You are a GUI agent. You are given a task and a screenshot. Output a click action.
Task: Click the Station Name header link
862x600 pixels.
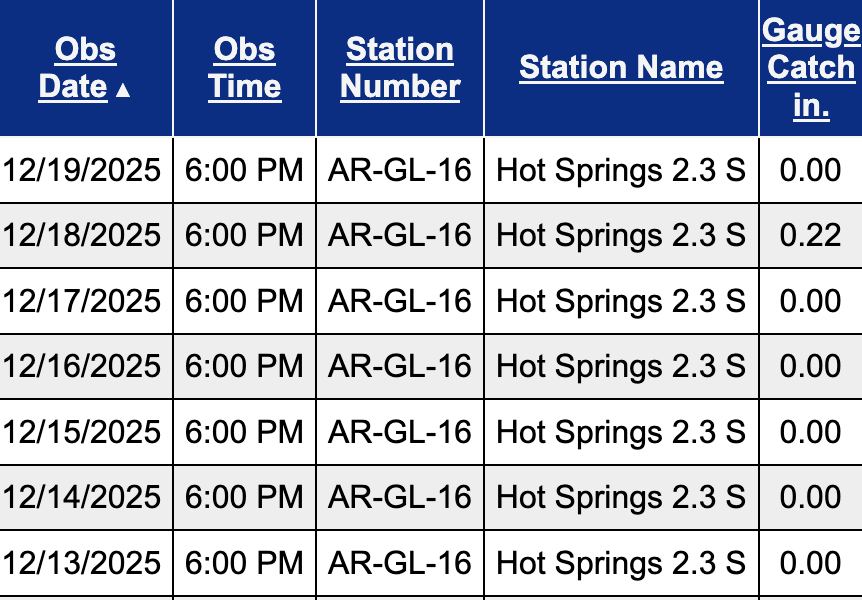coord(621,68)
